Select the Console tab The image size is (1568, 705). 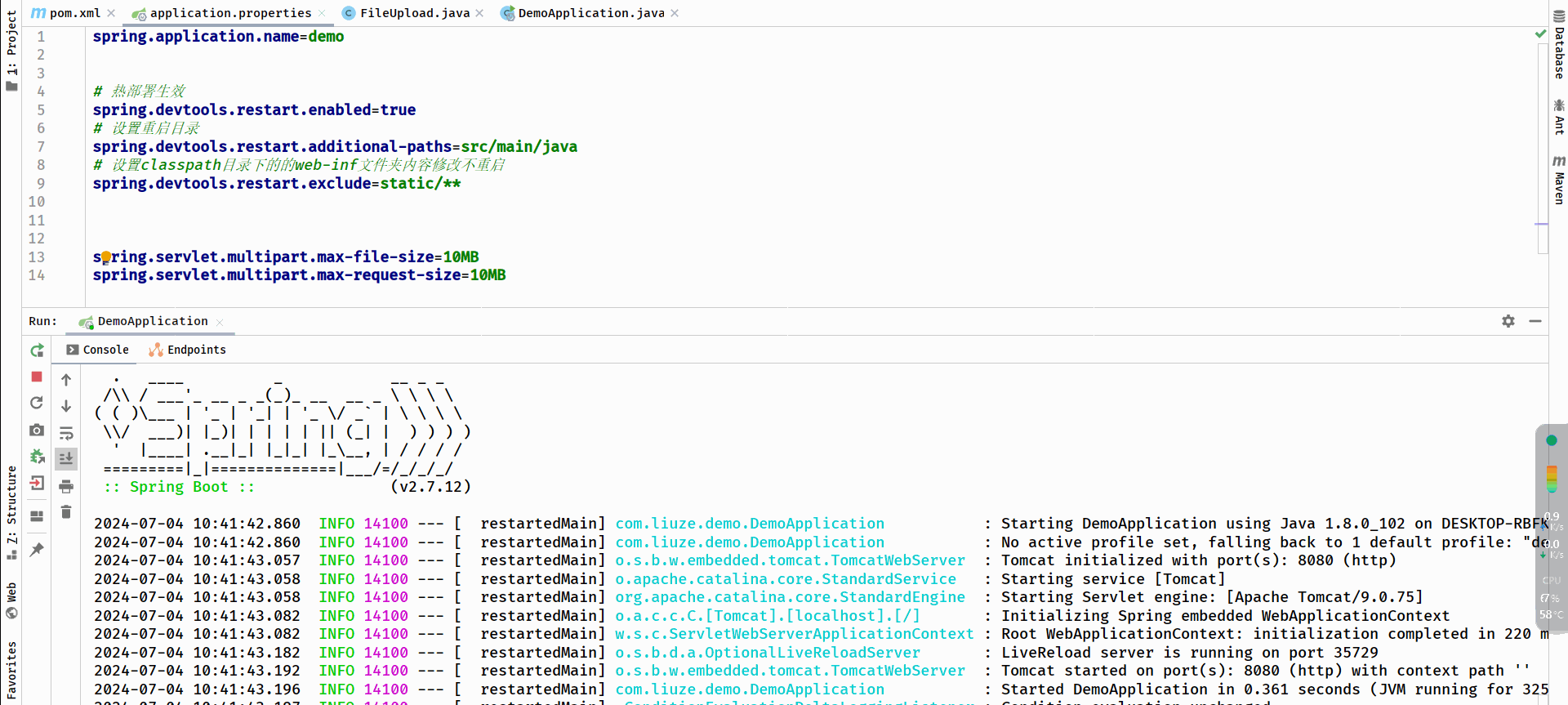click(97, 350)
